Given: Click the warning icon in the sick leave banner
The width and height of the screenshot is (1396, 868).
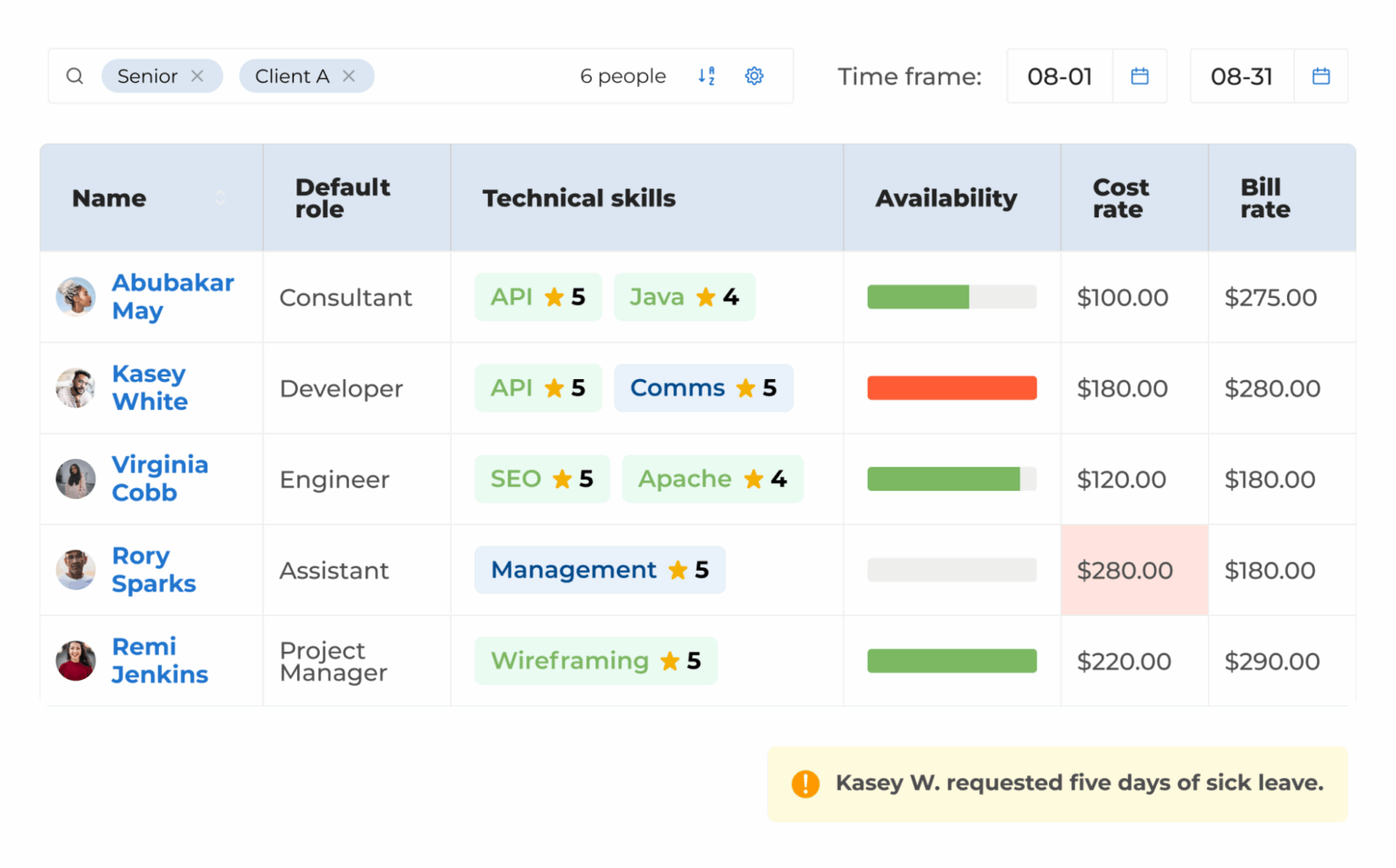Looking at the screenshot, I should tap(803, 783).
